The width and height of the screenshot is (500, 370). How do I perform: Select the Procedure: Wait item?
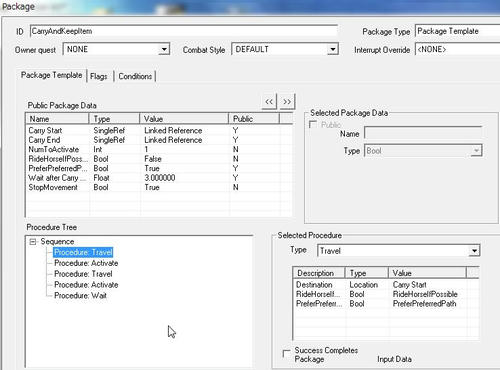pos(80,295)
